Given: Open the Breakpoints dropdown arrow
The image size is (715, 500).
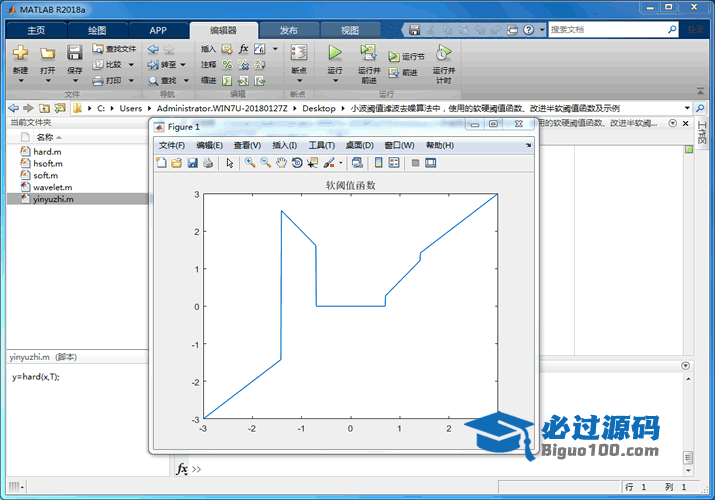Looking at the screenshot, I should (300, 81).
